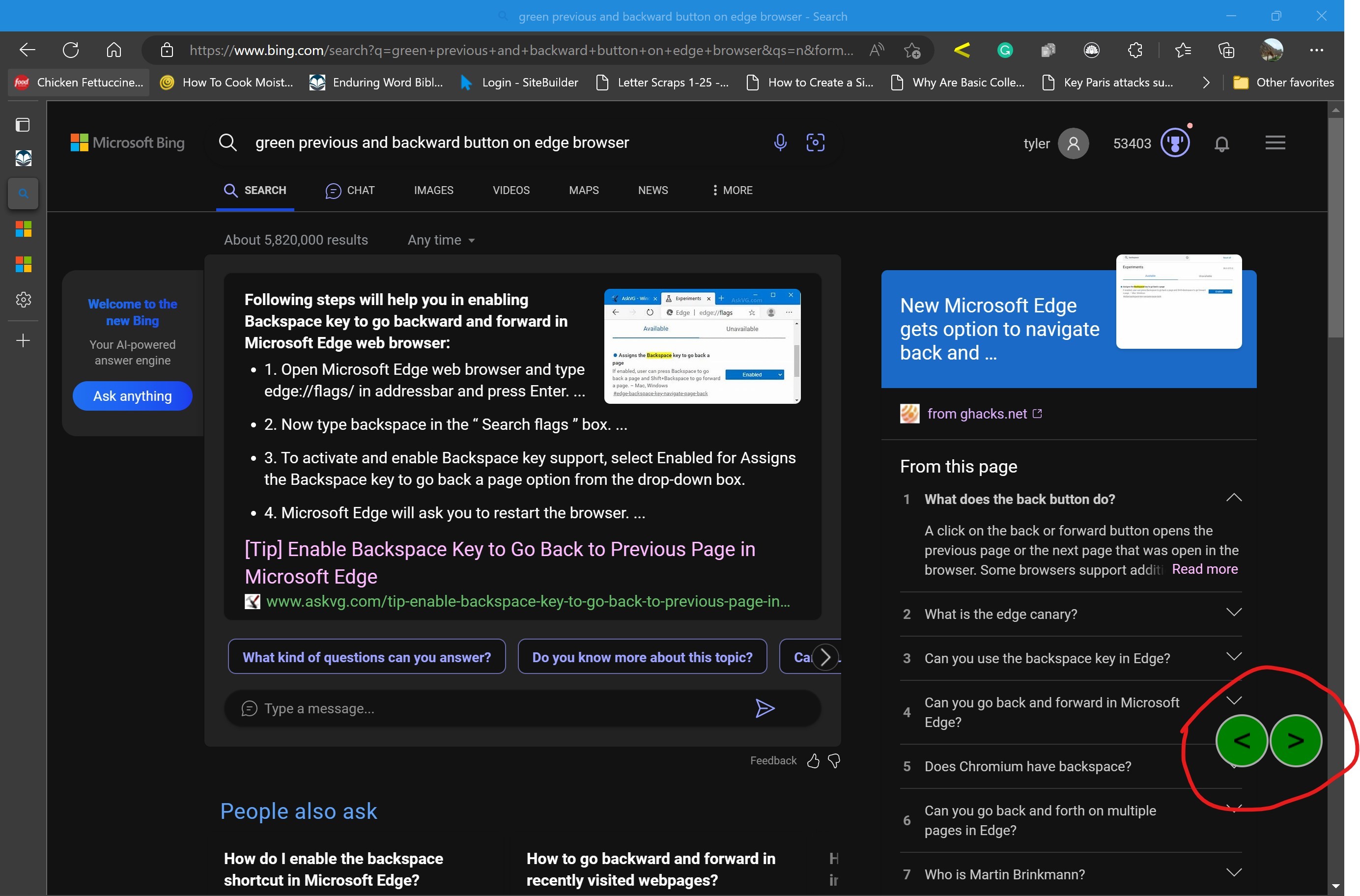Refresh the page with reload icon
This screenshot has width=1360, height=896.
point(71,50)
